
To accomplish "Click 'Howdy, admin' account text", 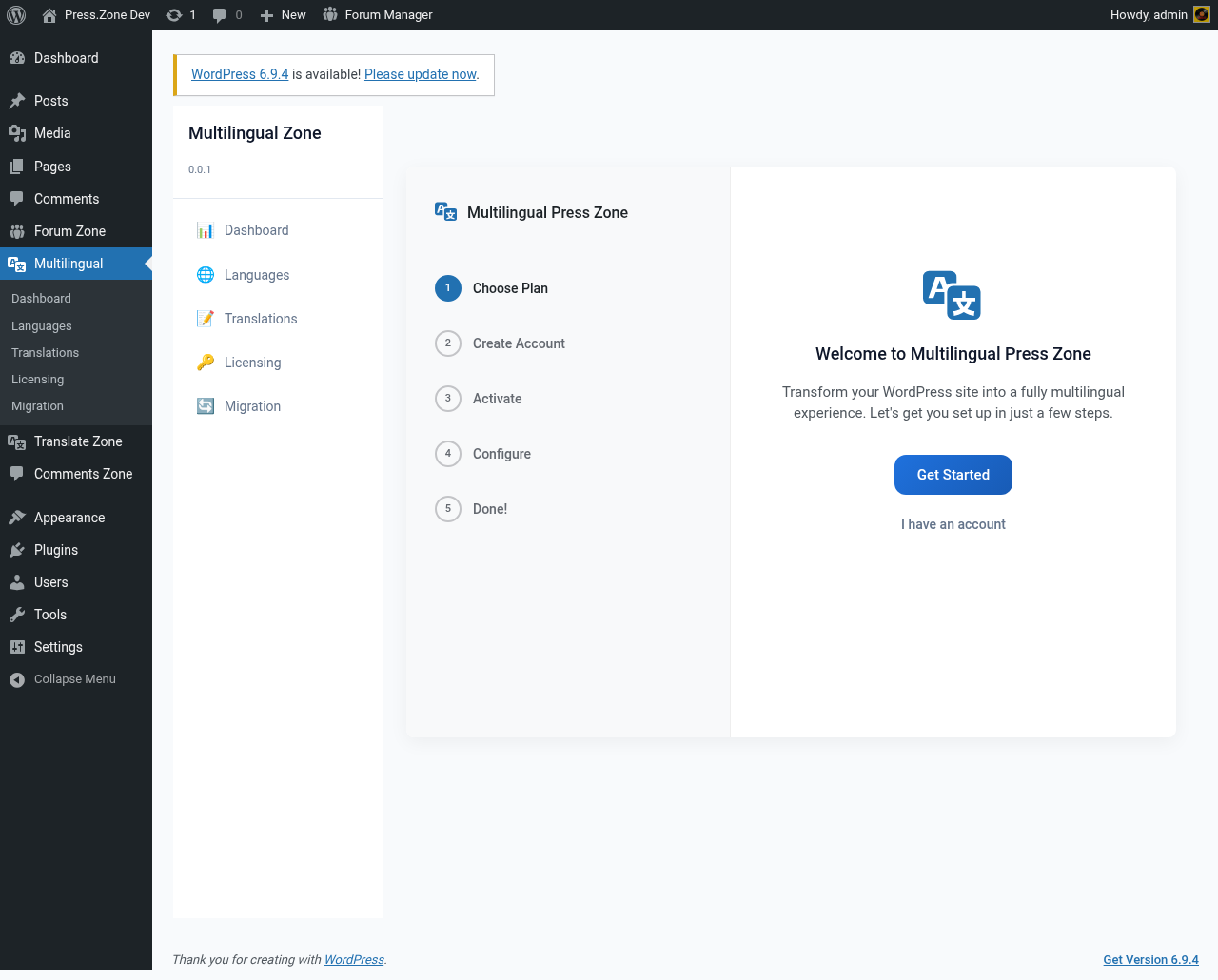I will click(1149, 15).
